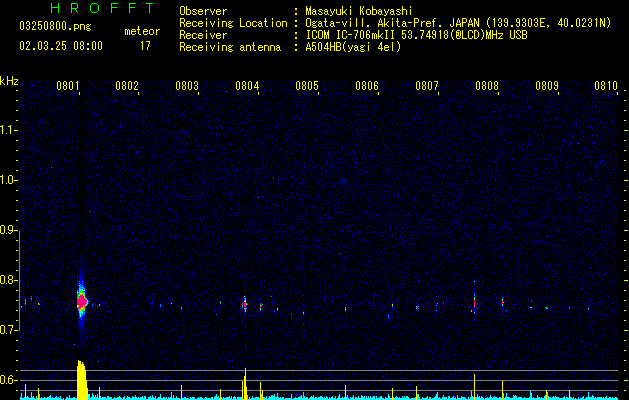Click the 0.6 kHz axis label
The image size is (629, 400).
coord(8,380)
